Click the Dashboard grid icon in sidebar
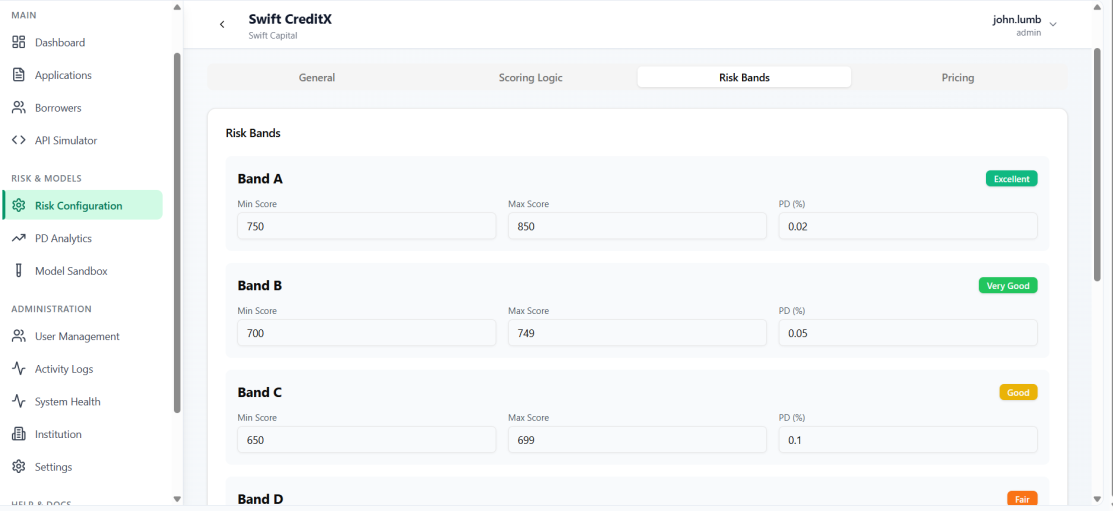 pyautogui.click(x=18, y=43)
